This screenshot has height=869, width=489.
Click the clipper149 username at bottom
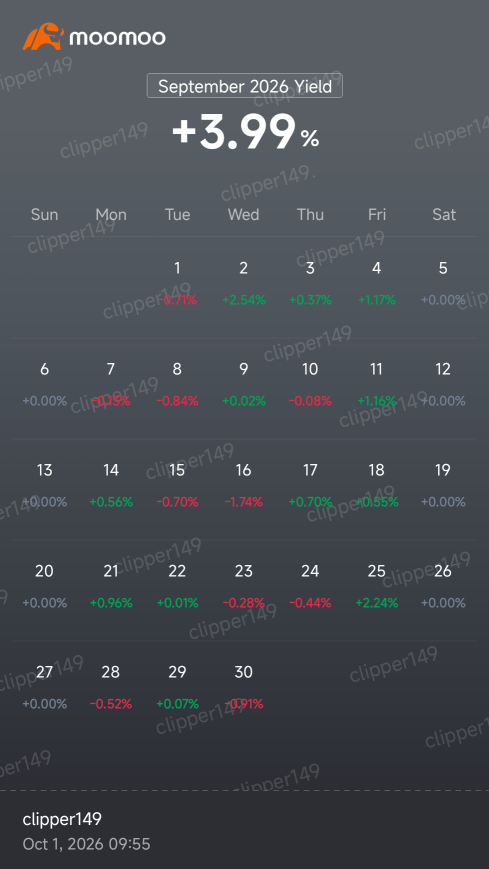(62, 819)
